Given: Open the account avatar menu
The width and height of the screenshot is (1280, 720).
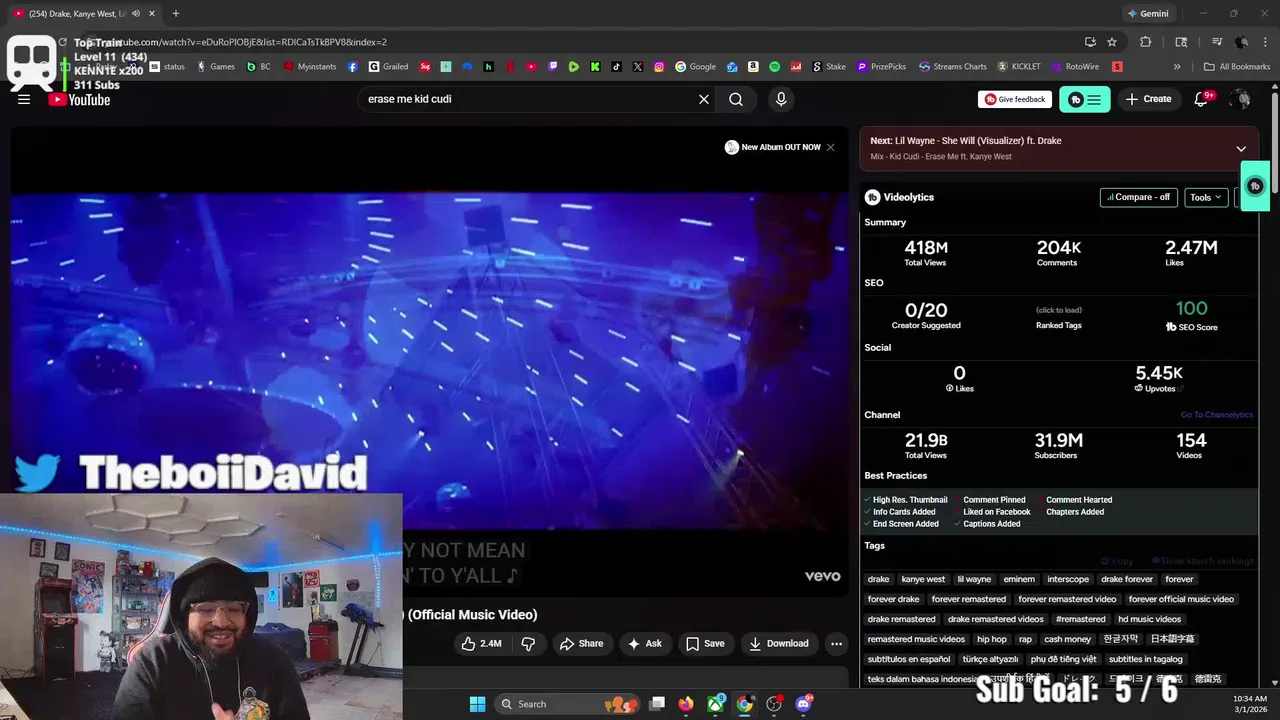Looking at the screenshot, I should (x=1241, y=99).
